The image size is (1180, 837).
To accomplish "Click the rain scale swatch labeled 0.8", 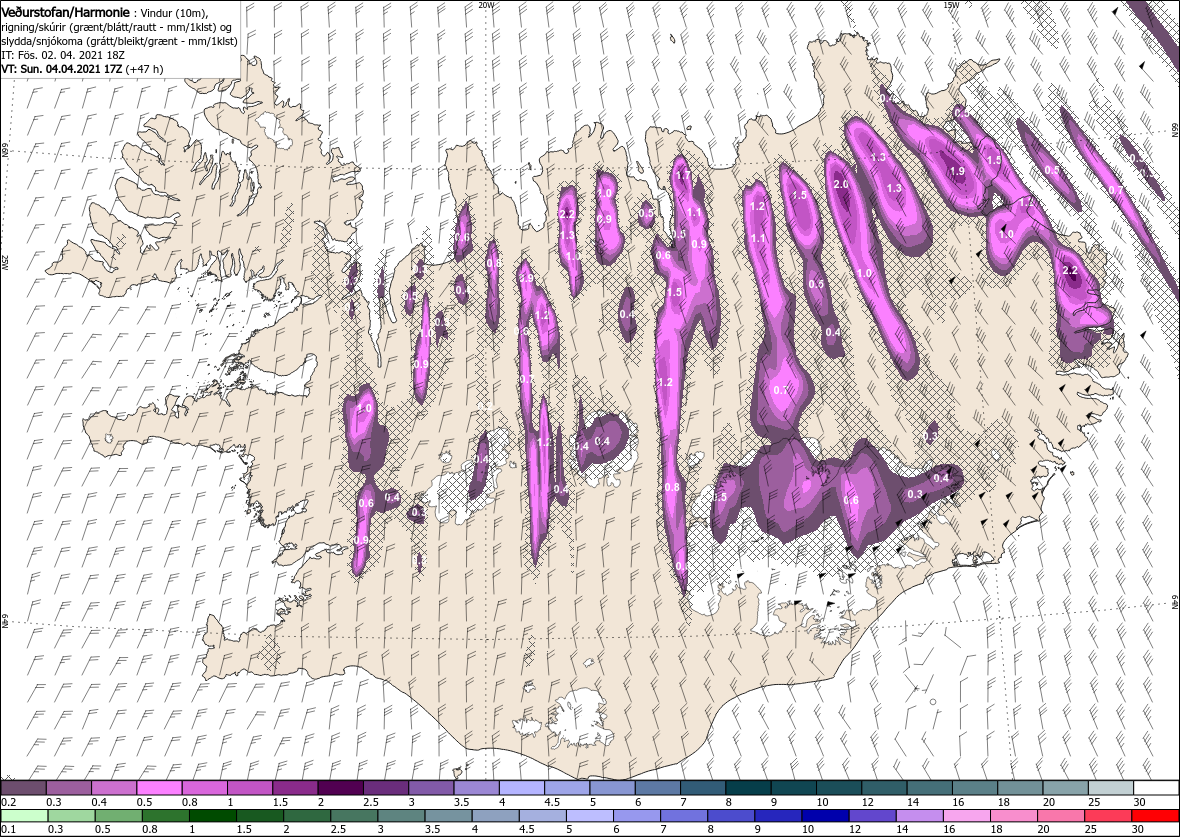I will [x=165, y=816].
